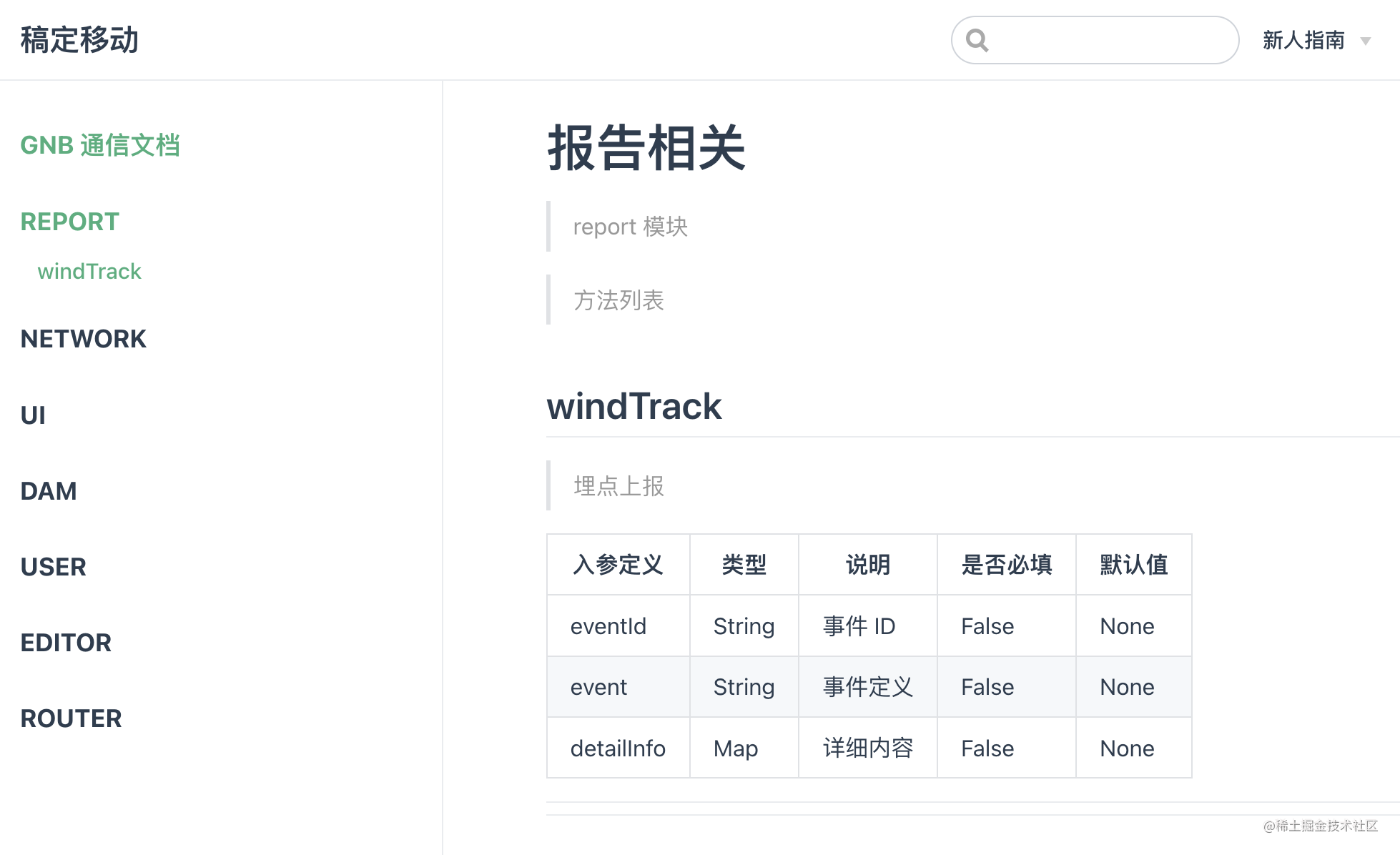Click the search magnifier icon
This screenshot has height=855, width=1400.
[x=977, y=40]
